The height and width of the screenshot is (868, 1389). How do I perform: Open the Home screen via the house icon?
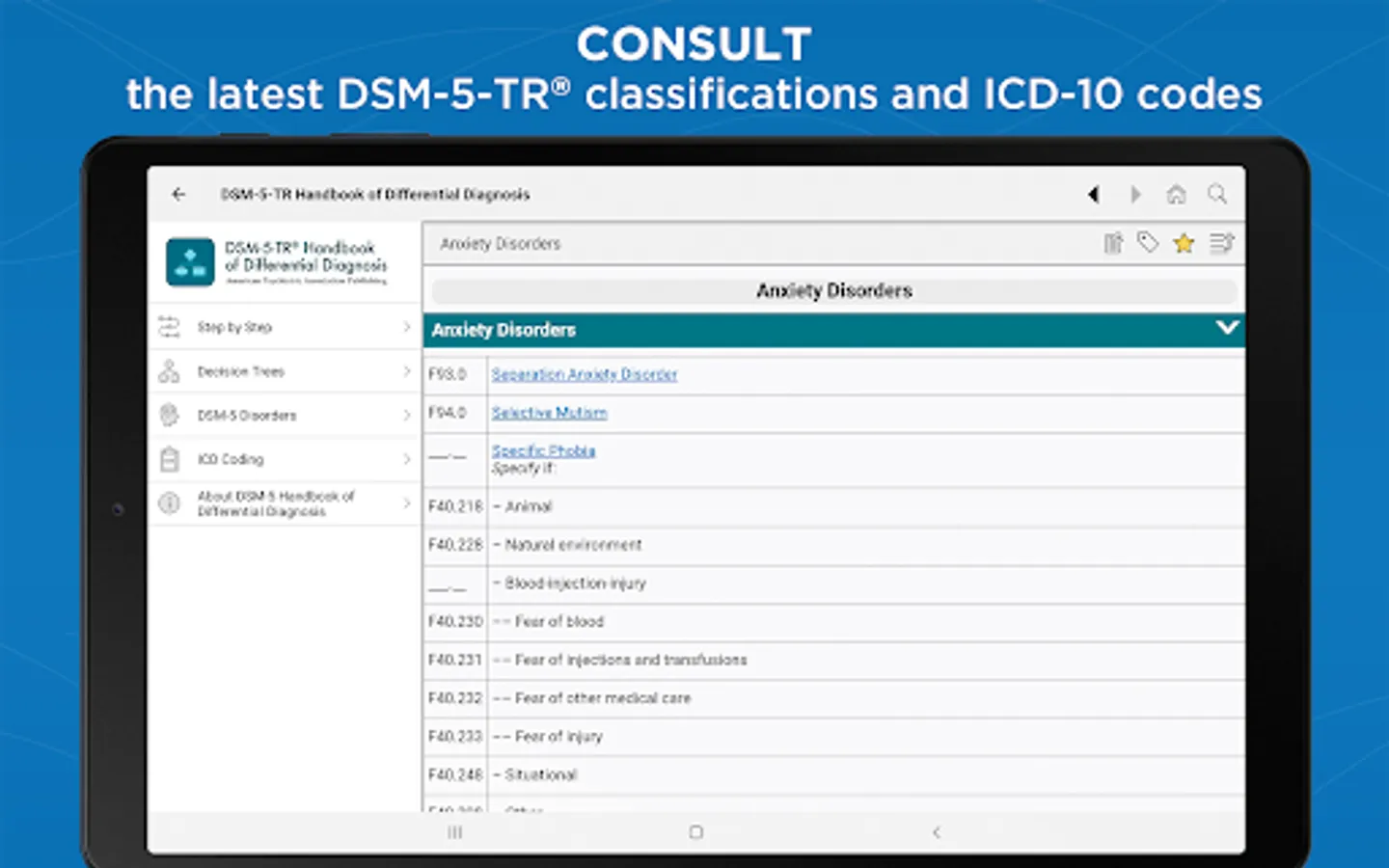tap(1176, 194)
